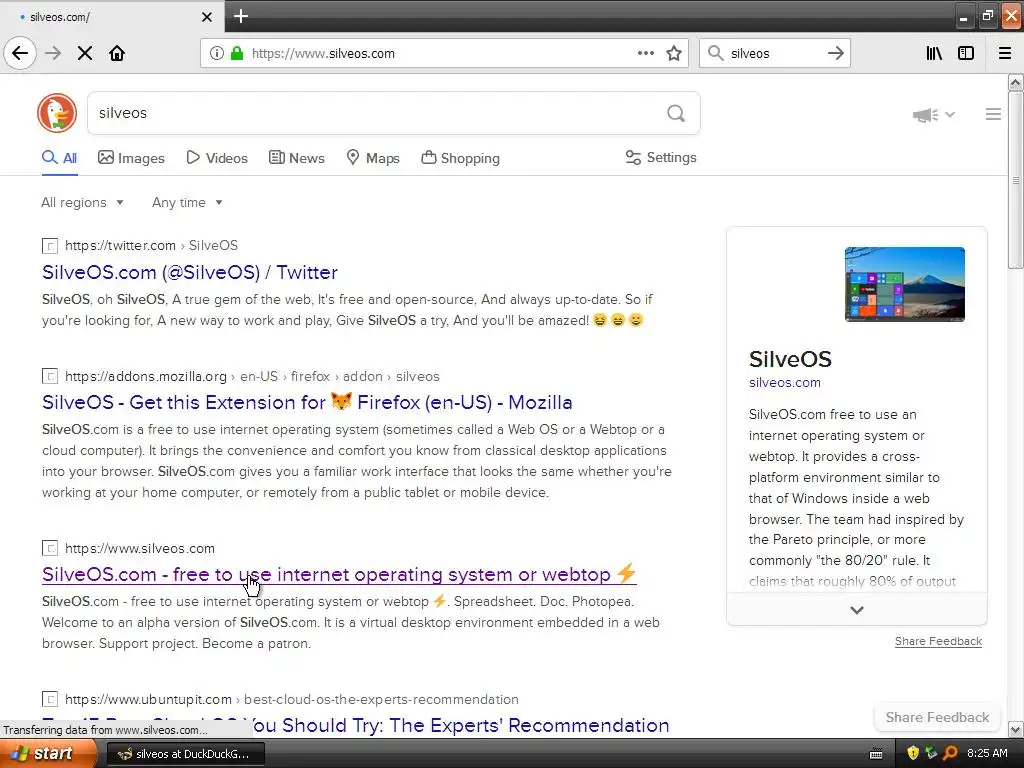Click the ubuntupit.com result favicon

click(50, 699)
